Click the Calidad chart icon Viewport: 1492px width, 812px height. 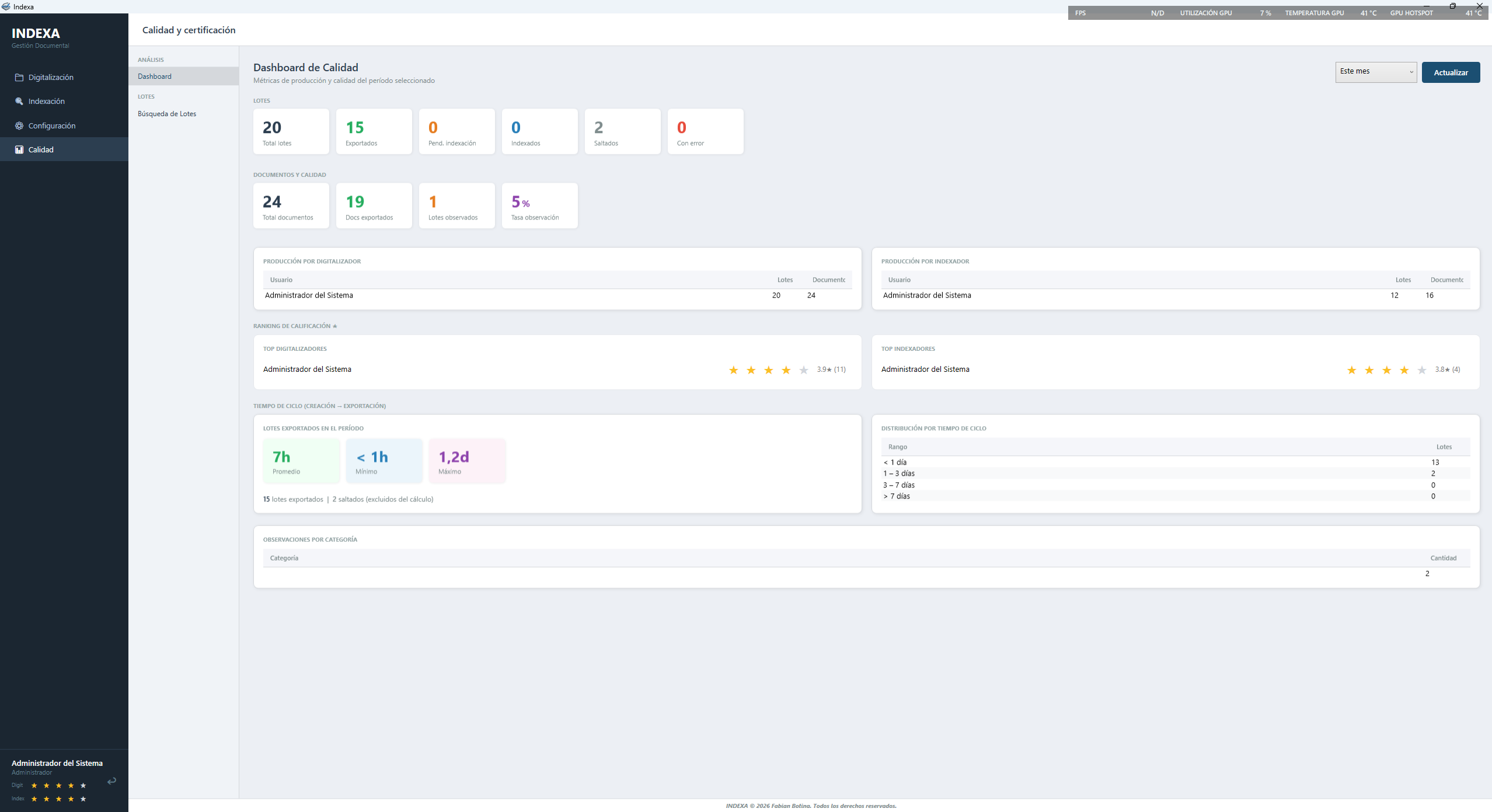point(19,149)
